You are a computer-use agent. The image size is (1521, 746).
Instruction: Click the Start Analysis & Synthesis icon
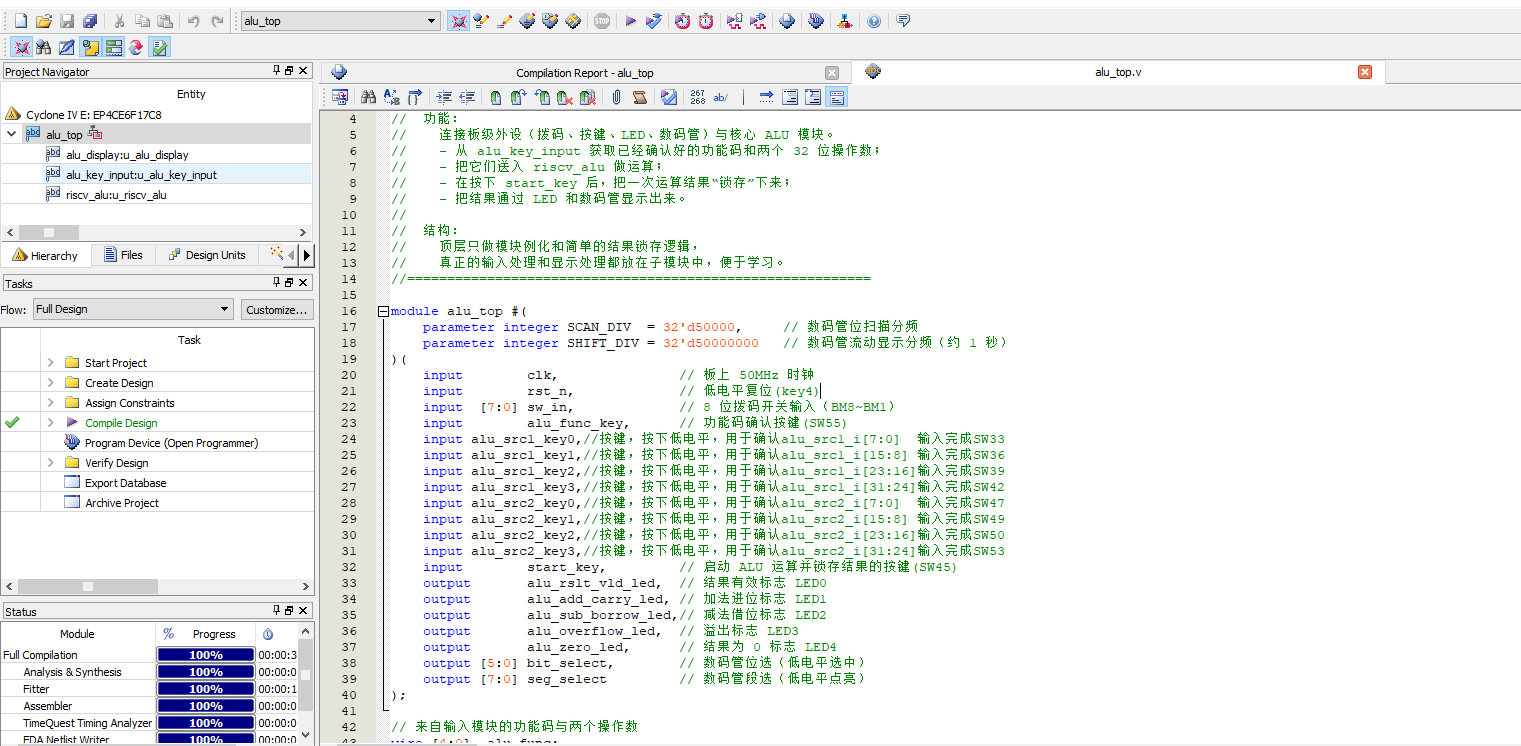click(x=653, y=21)
